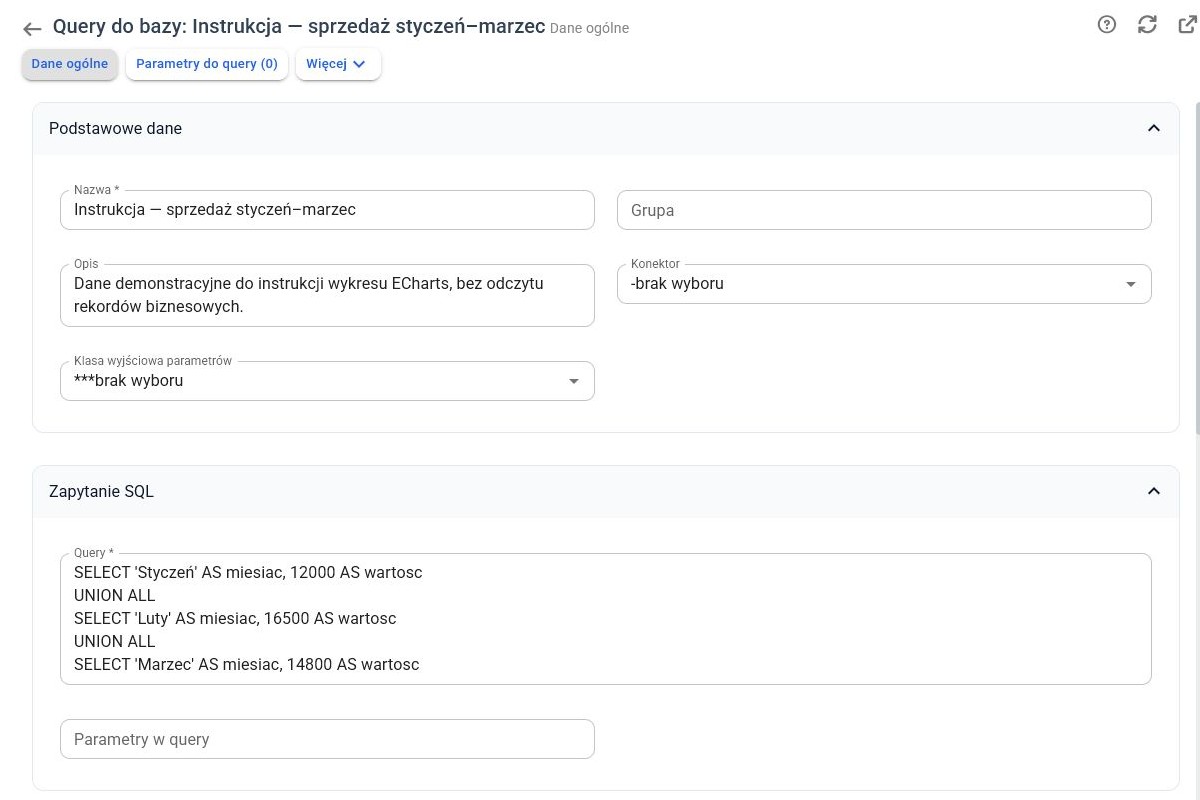1200x800 pixels.
Task: Click the line SELECT 'Luty' AS miesiac
Action: [235, 619]
